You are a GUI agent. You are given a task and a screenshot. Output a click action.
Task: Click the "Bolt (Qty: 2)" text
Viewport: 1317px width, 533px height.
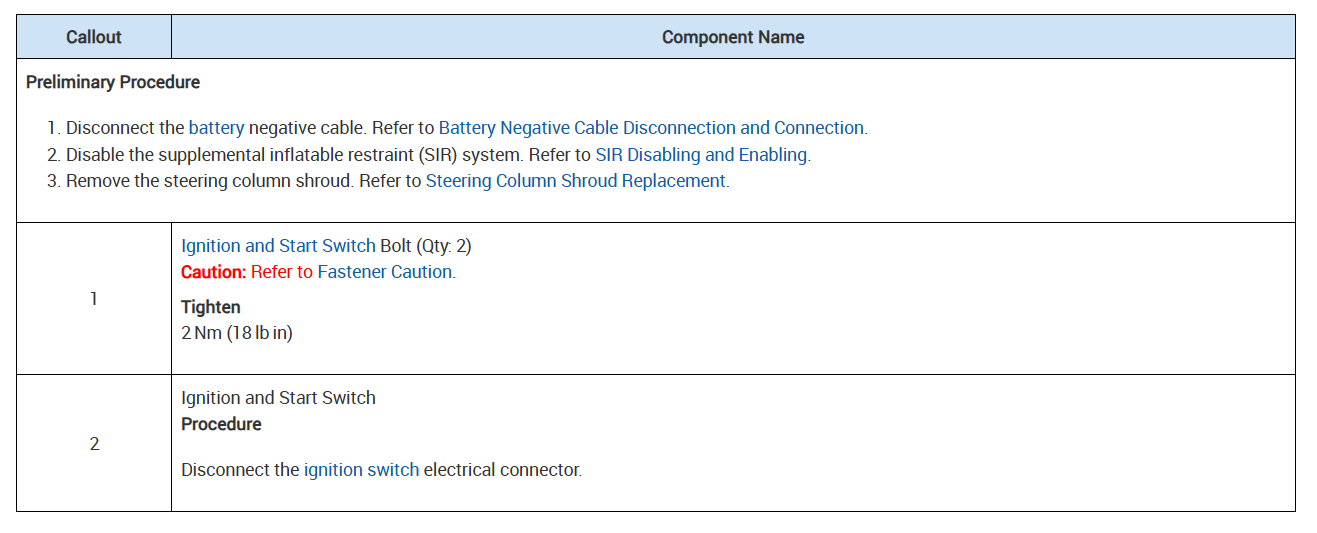click(425, 246)
